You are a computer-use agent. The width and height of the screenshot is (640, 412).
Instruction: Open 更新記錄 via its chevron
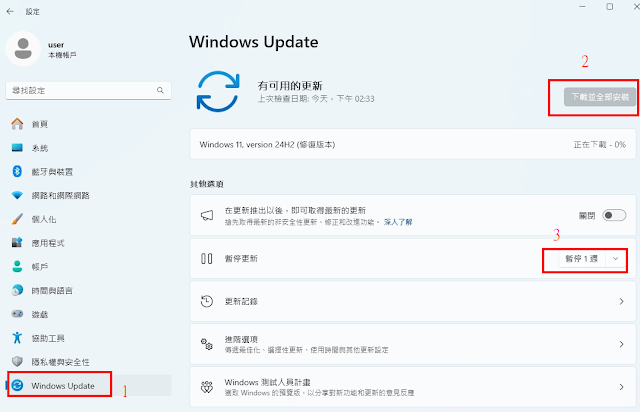click(621, 301)
